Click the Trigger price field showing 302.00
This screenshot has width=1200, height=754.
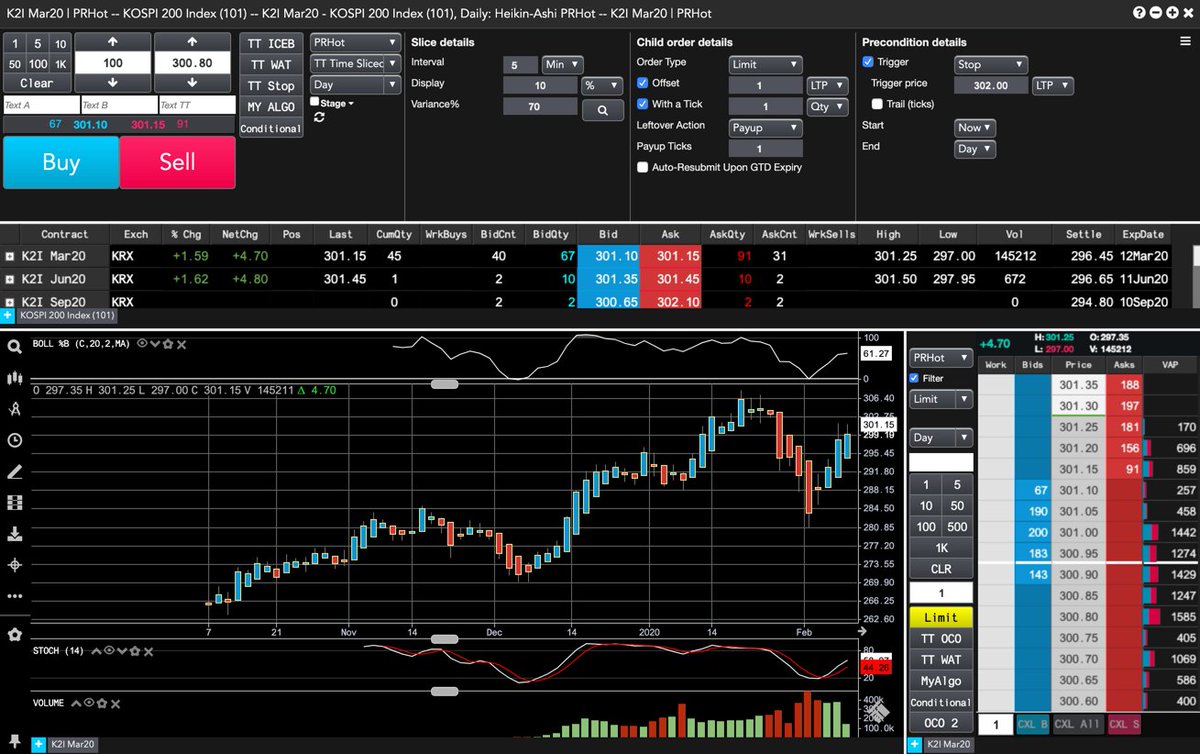(991, 86)
